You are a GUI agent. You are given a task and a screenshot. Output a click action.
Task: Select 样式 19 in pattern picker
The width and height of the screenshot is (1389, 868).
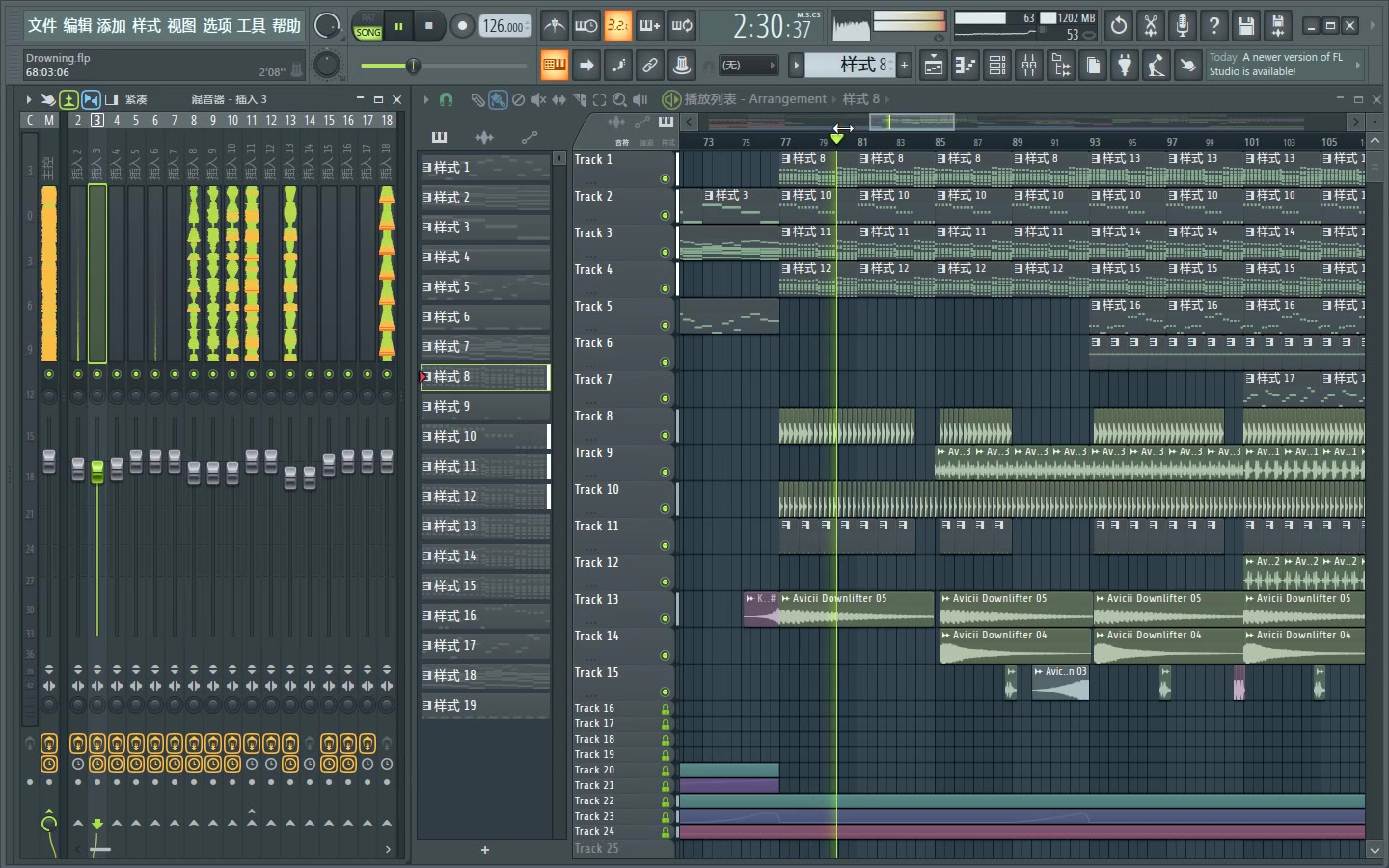coord(485,706)
